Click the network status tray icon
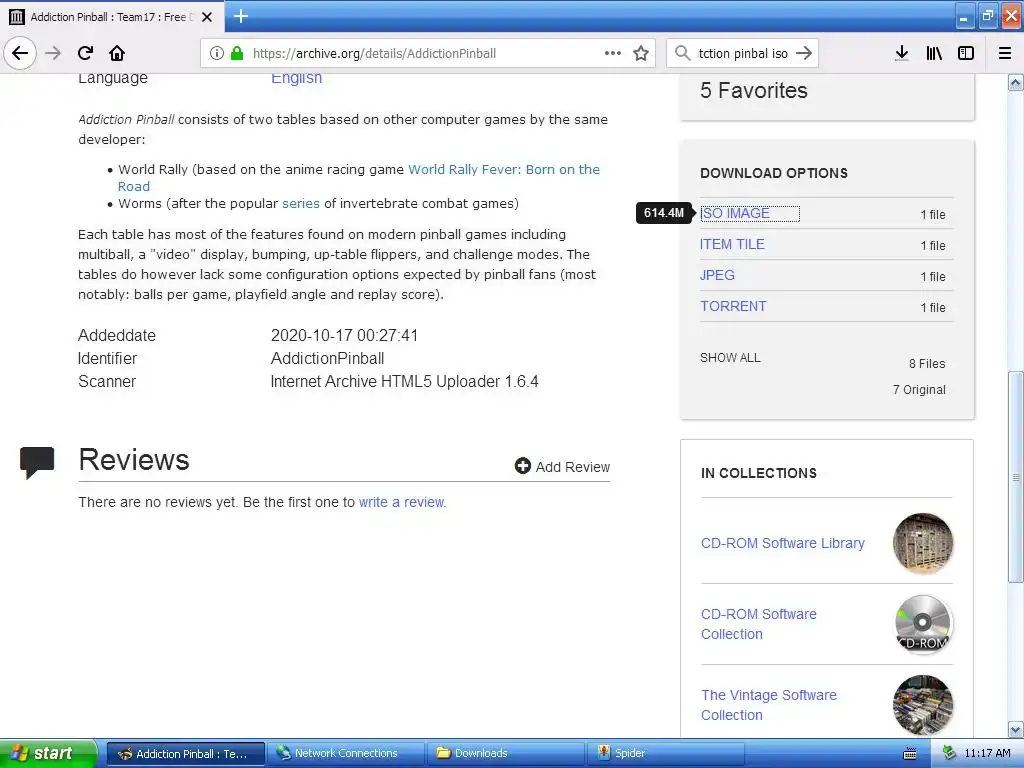The image size is (1024, 768). (x=950, y=753)
